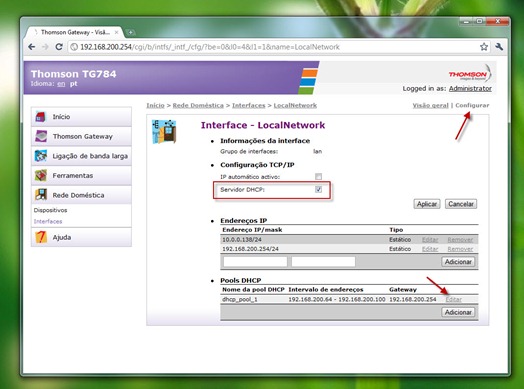This screenshot has width=524, height=389.
Task: Follow the Interfaces breadcrumb link
Action: [x=249, y=106]
